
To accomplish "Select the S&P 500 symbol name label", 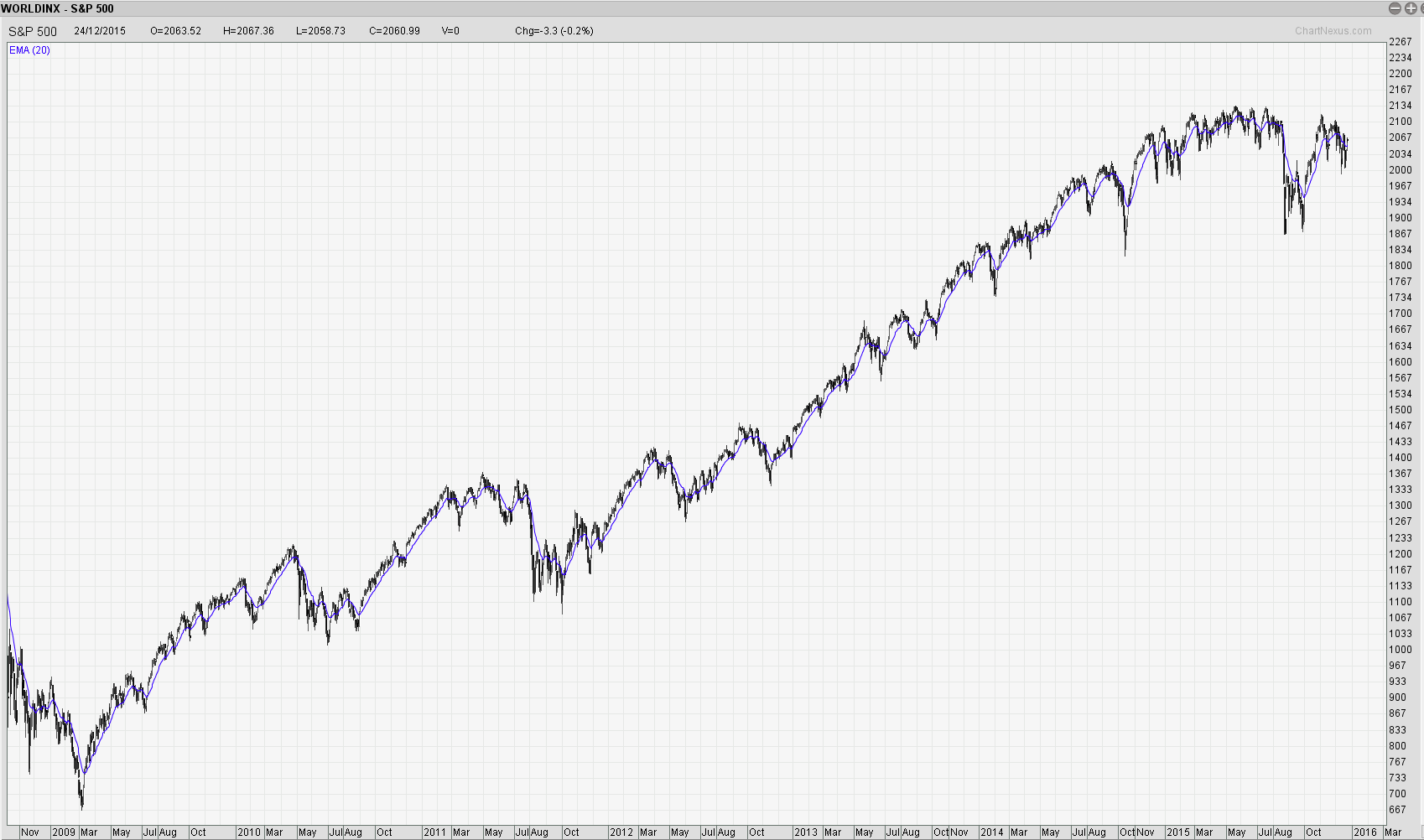I will [x=33, y=31].
